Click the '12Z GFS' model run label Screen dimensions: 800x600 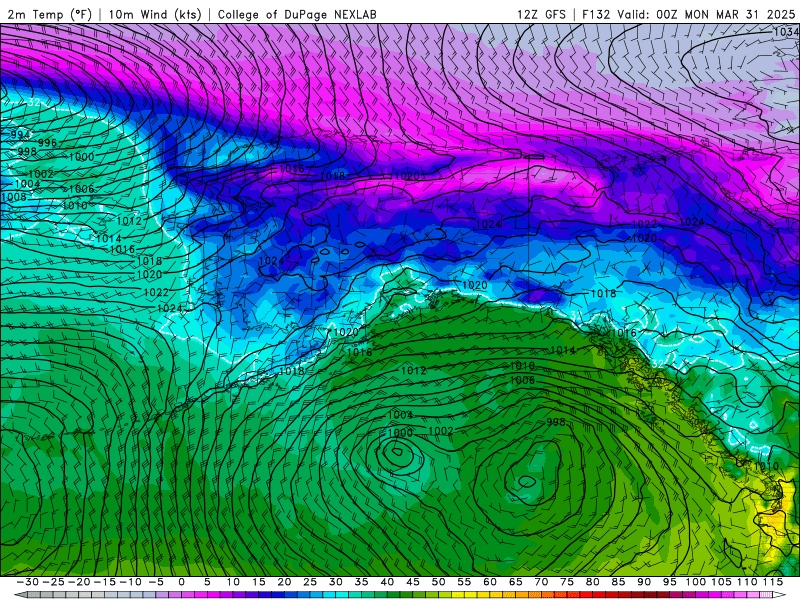[x=541, y=14]
